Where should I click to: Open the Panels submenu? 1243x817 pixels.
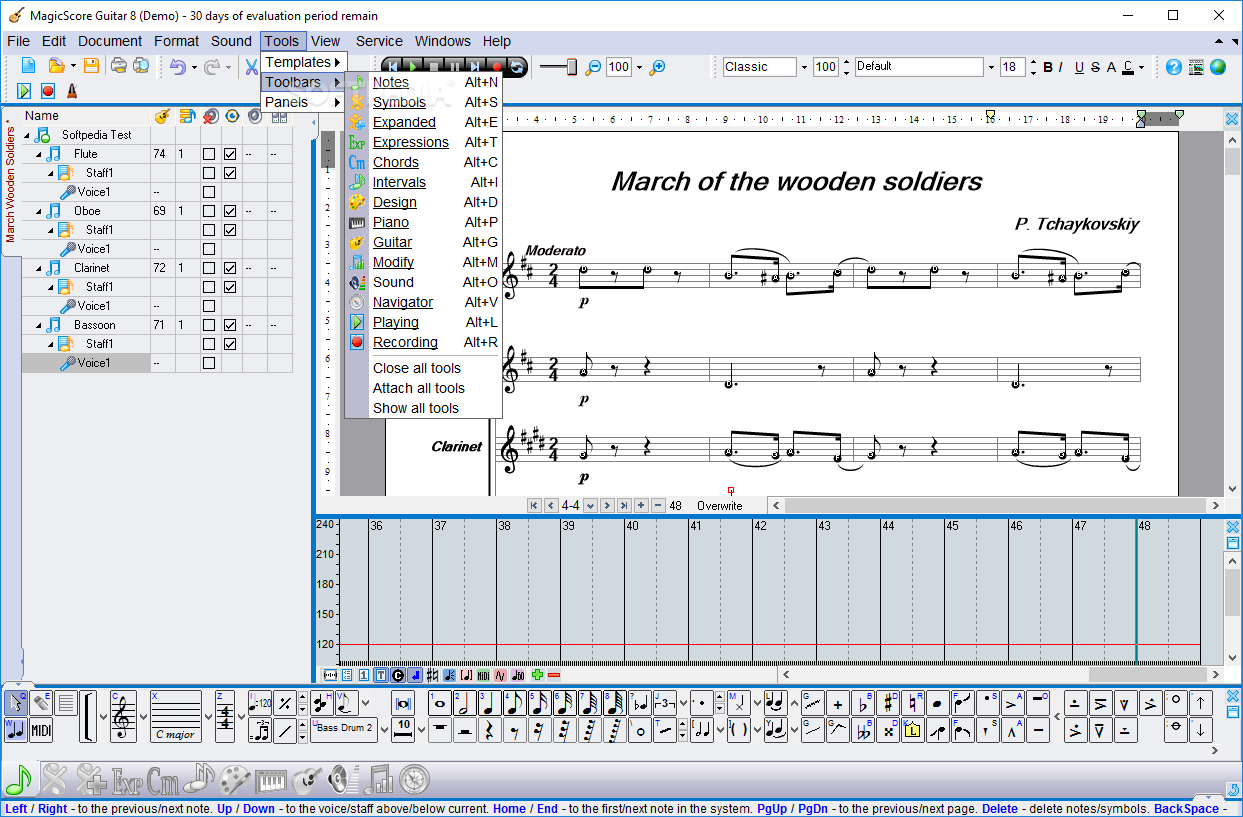(304, 102)
